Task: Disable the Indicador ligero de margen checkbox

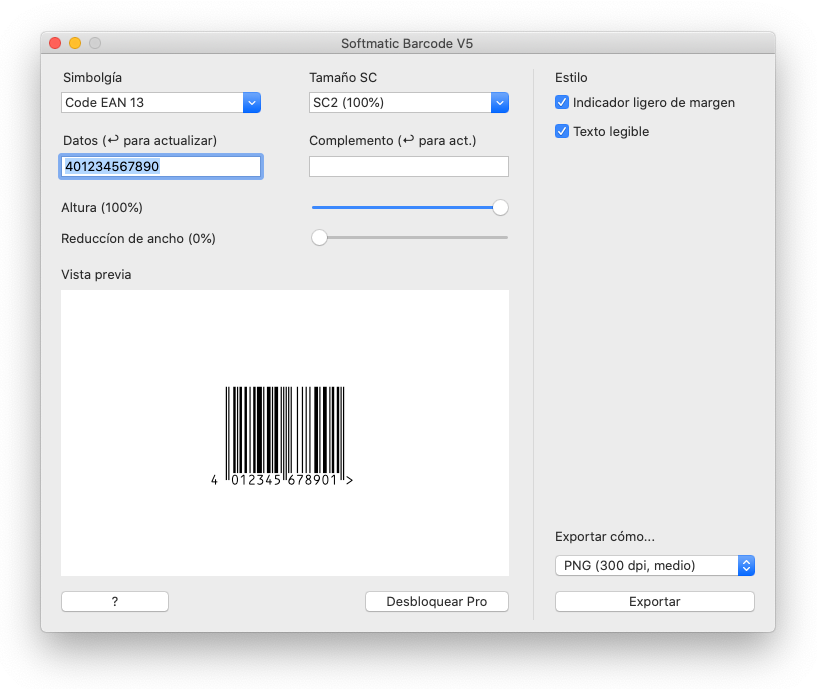Action: (562, 102)
